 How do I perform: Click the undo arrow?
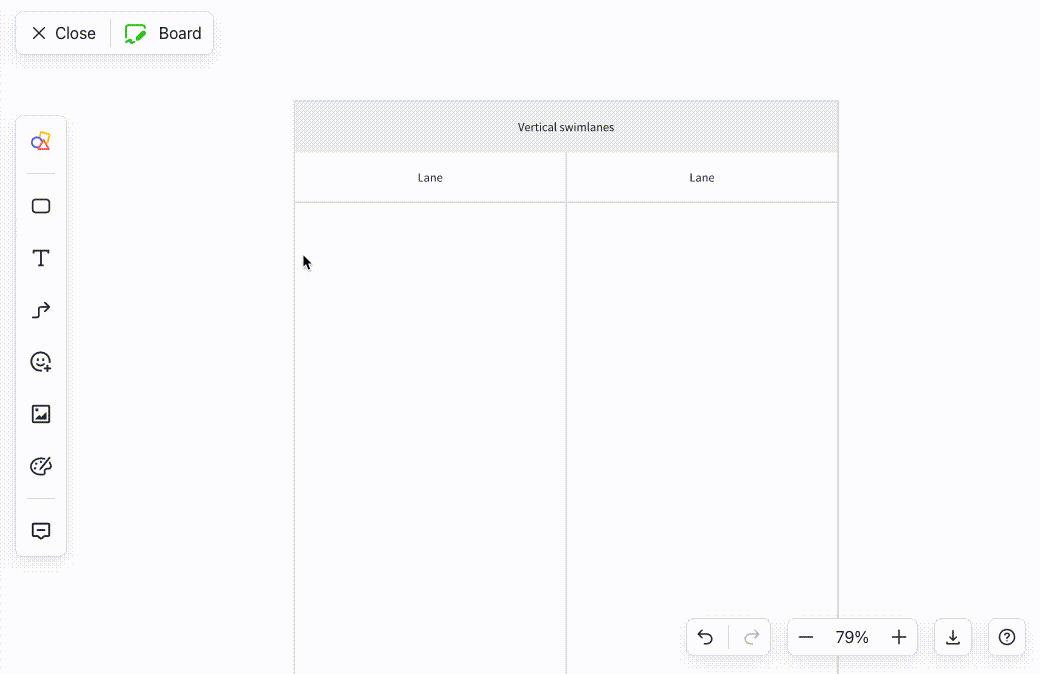(x=706, y=637)
